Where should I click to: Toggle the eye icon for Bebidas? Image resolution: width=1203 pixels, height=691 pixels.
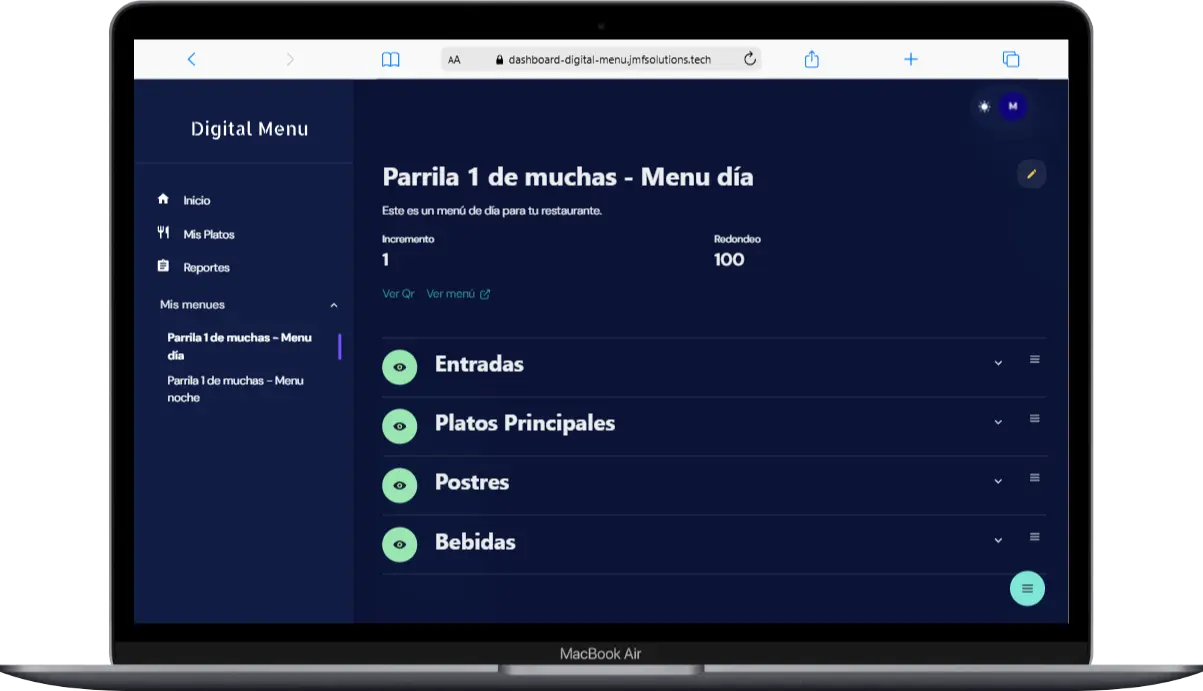click(x=399, y=544)
